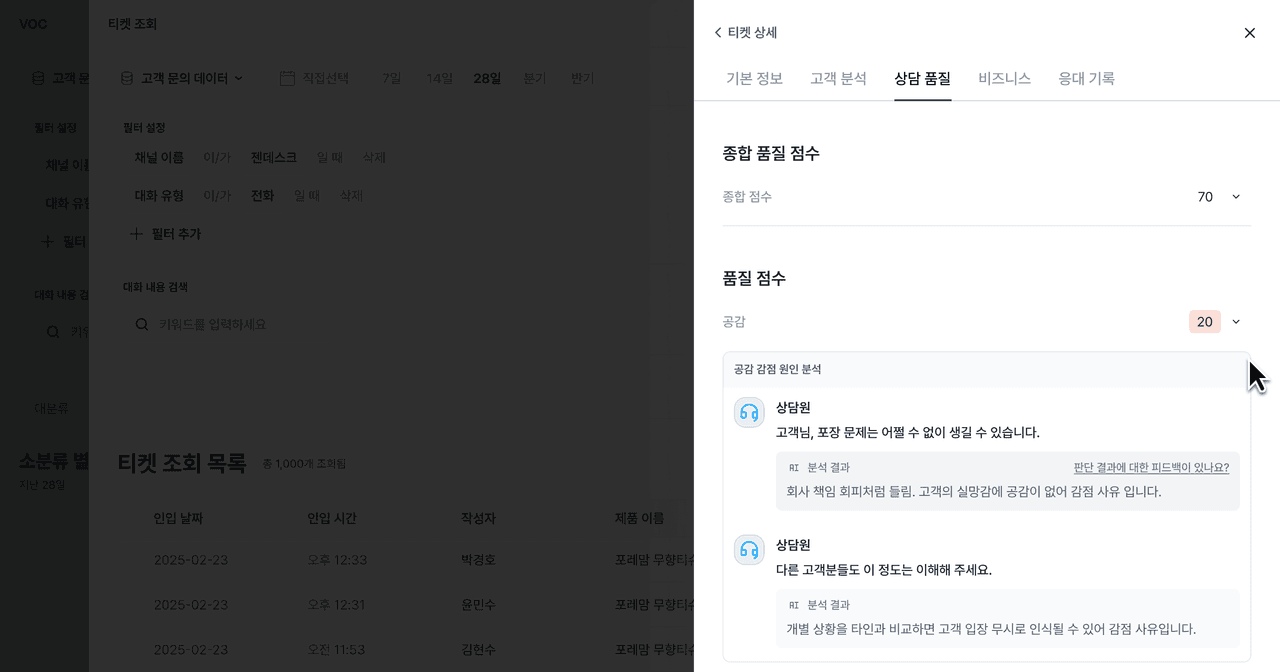
Task: Click the 전화 filter value
Action: pyautogui.click(x=262, y=196)
